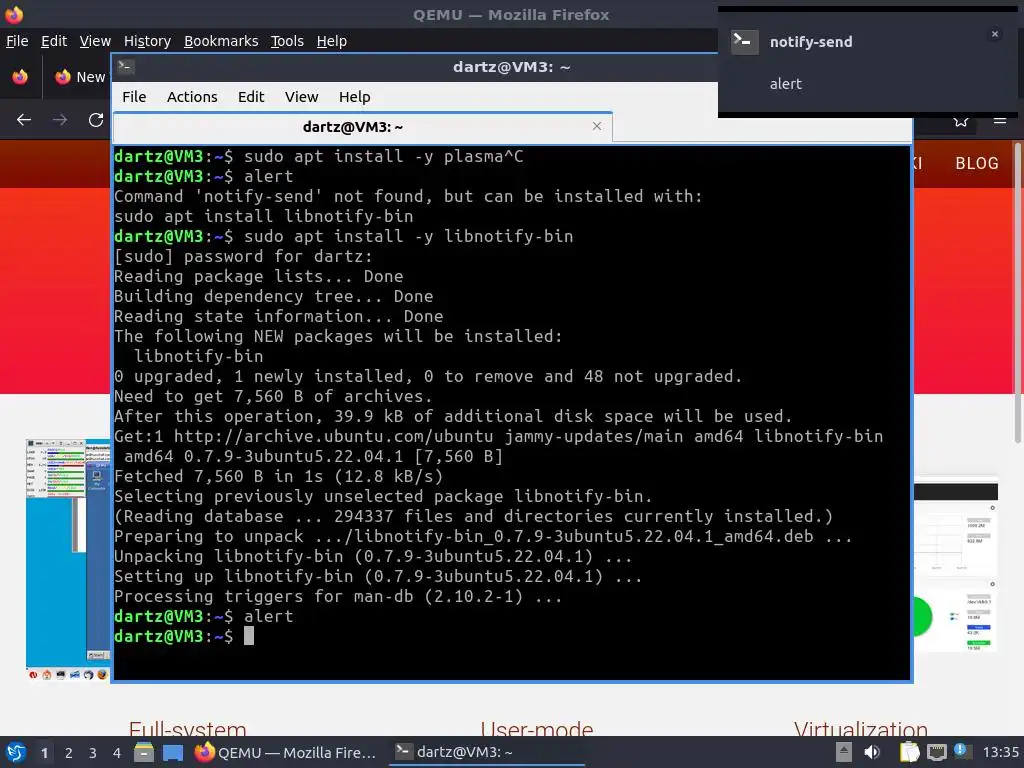
Task: Select the New tab in Firefox
Action: click(79, 76)
